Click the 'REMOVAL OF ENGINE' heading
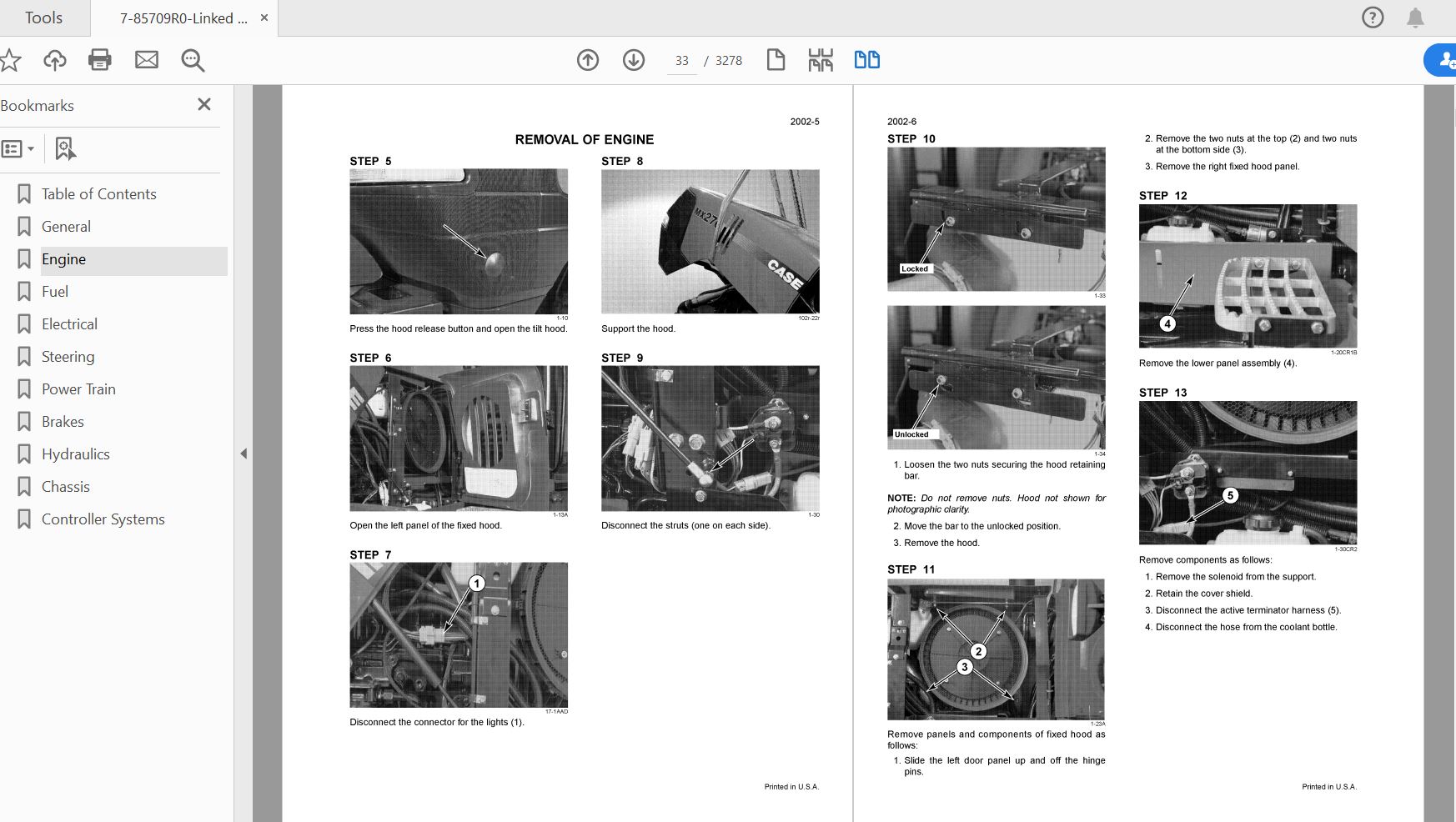The width and height of the screenshot is (1456, 822). [x=585, y=140]
